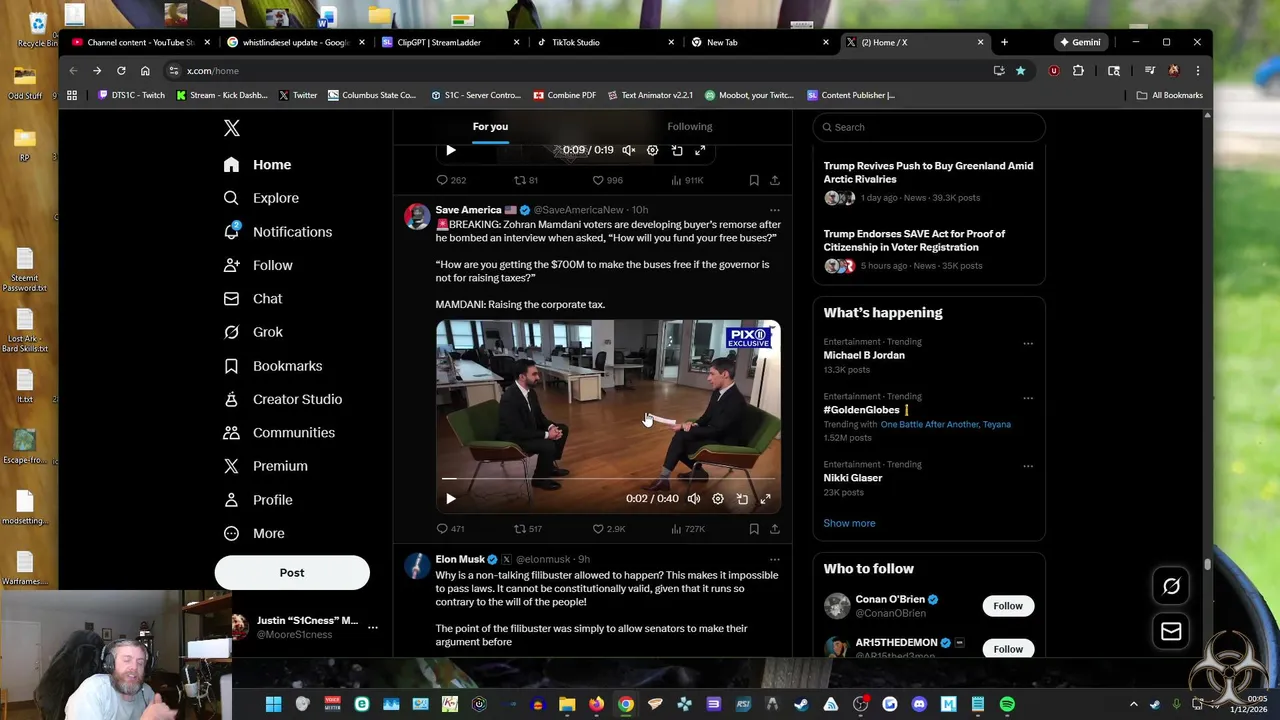This screenshot has width=1280, height=720.
Task: Open Home in X sidebar
Action: pos(258,165)
